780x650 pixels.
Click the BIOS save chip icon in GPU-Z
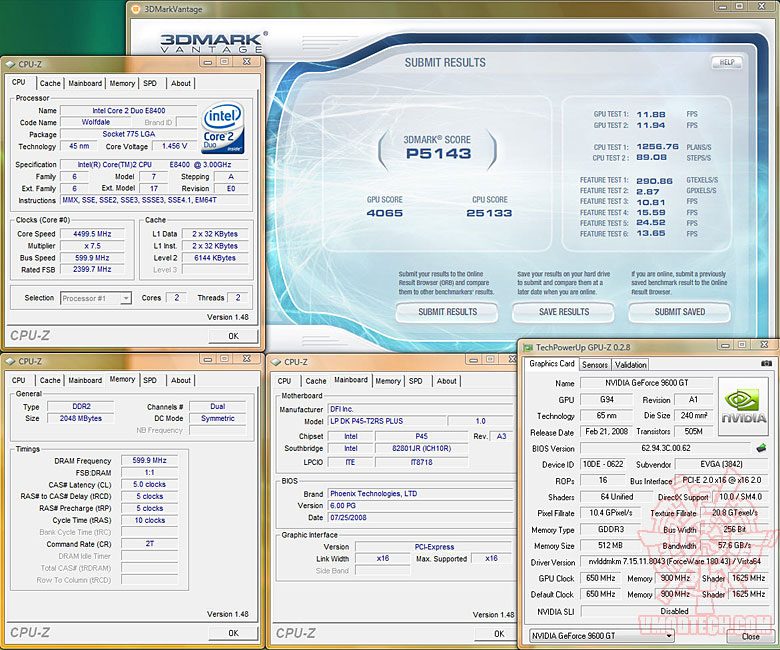coord(761,448)
